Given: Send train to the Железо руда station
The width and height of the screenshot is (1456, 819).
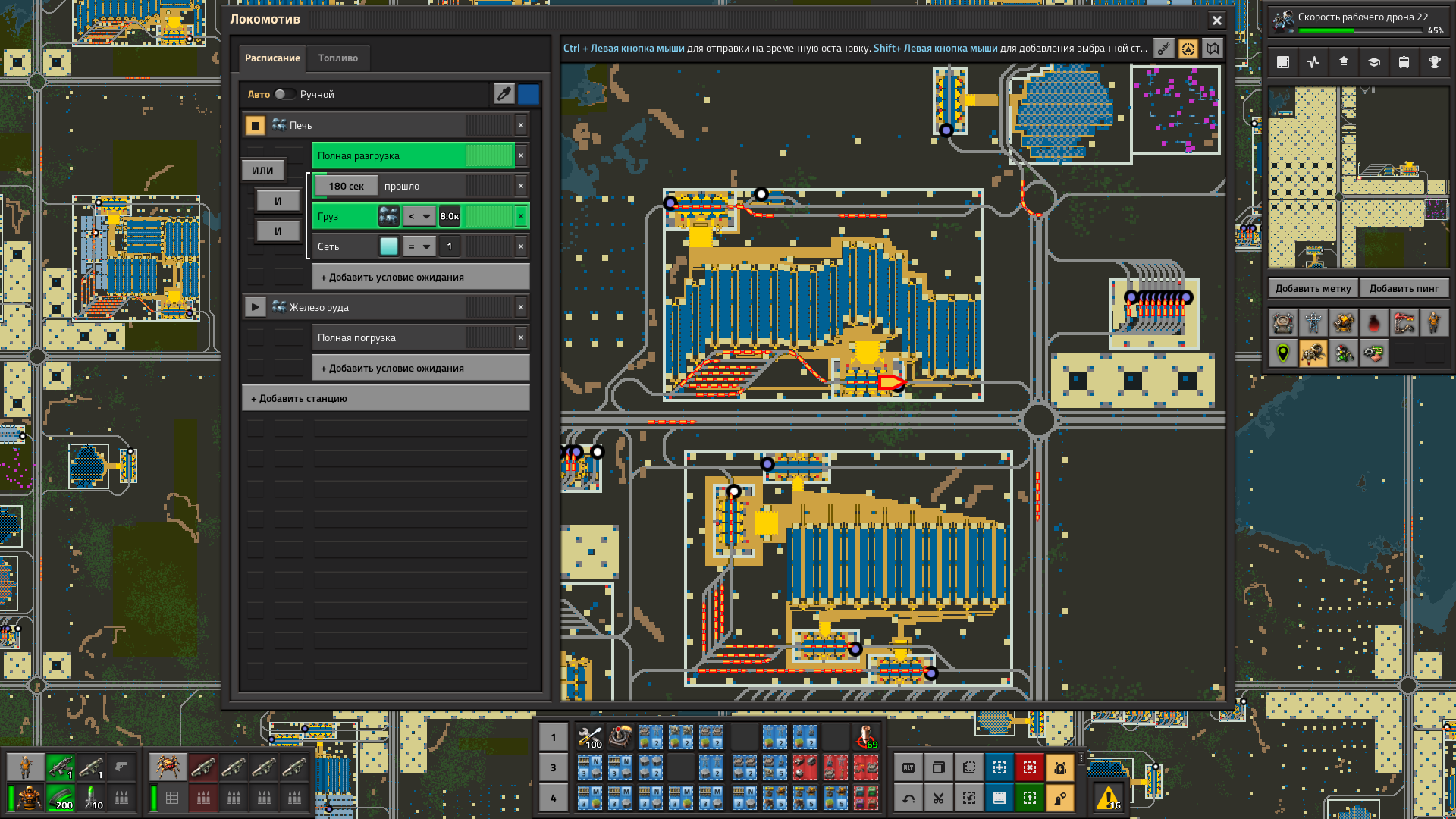Looking at the screenshot, I should click(x=256, y=307).
